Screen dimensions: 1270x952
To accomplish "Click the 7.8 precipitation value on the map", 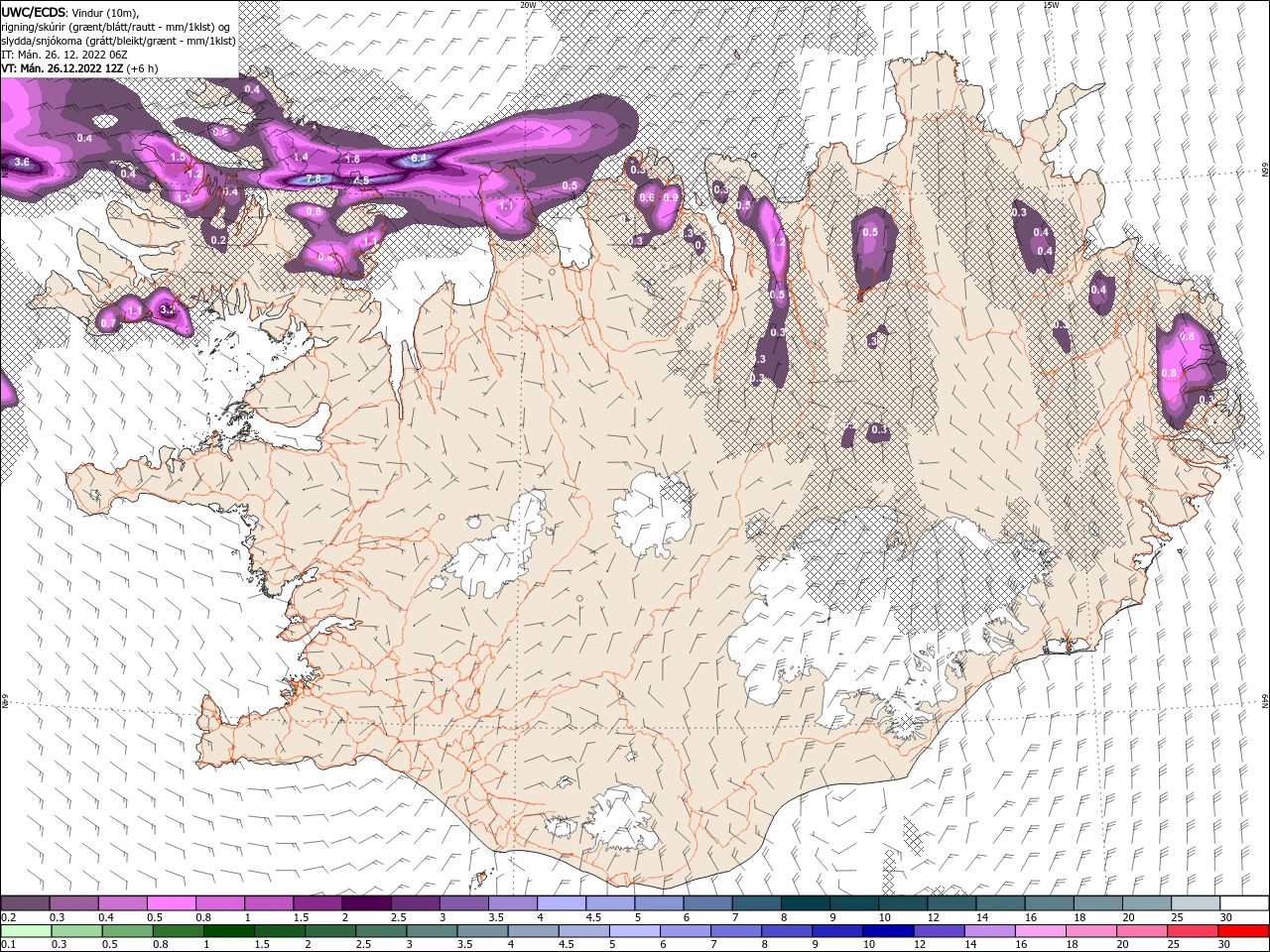I will [x=315, y=178].
